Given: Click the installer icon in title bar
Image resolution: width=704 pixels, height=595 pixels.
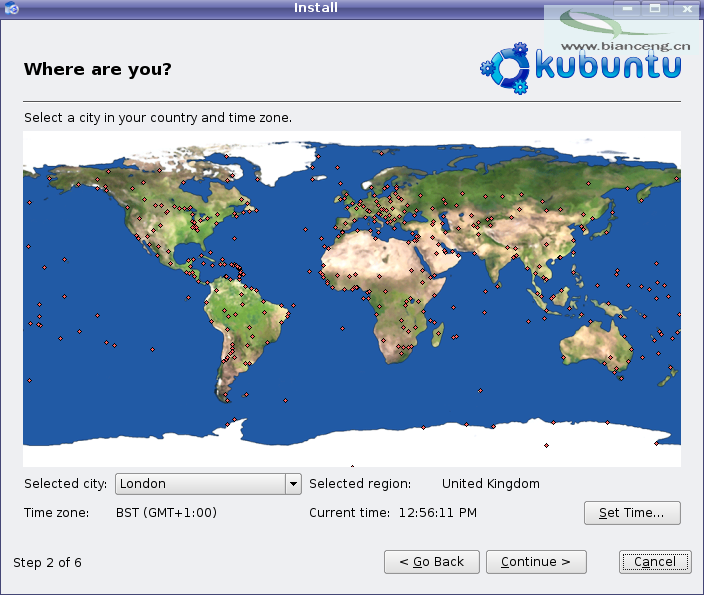Looking at the screenshot, I should point(11,8).
